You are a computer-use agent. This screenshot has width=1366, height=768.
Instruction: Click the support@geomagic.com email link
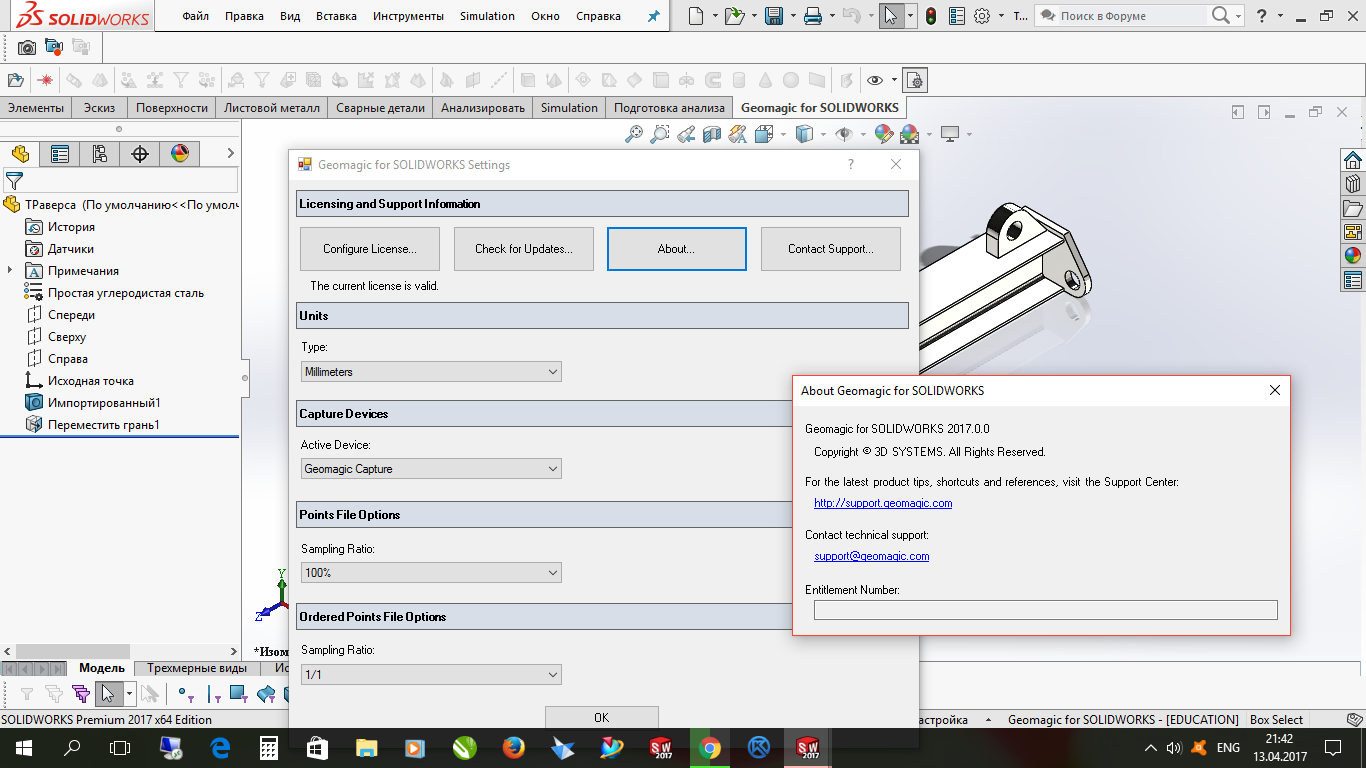click(872, 556)
